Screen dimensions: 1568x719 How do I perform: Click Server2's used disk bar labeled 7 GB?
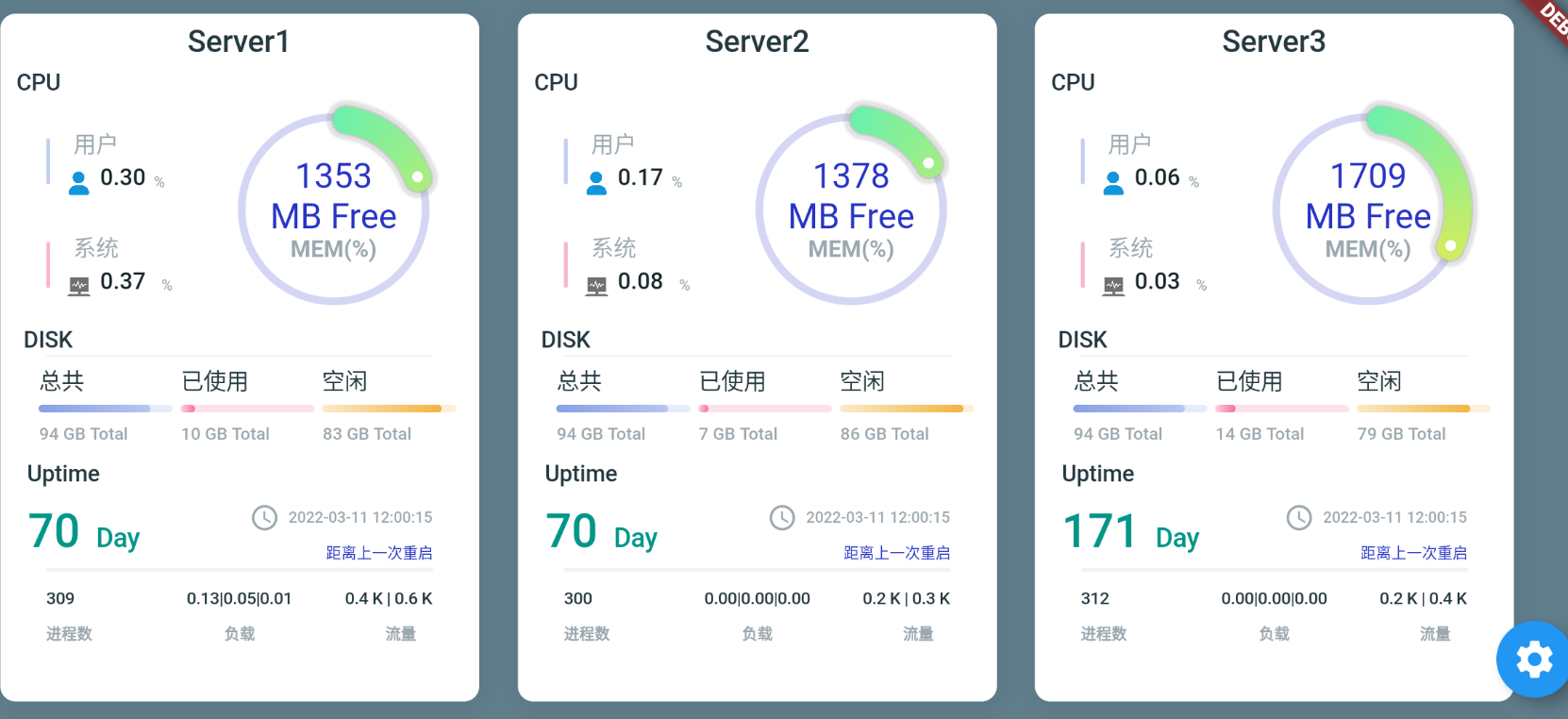tap(764, 409)
